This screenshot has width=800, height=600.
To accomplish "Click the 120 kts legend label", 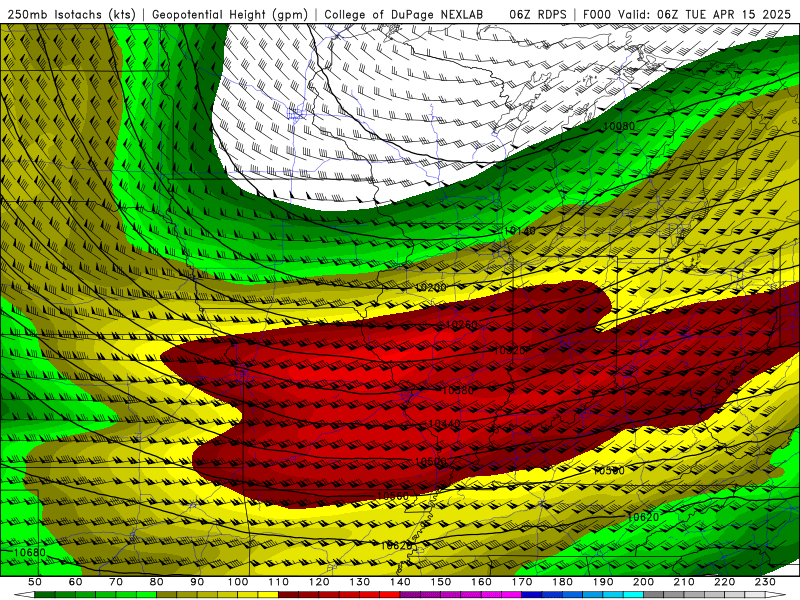I will [x=319, y=582].
